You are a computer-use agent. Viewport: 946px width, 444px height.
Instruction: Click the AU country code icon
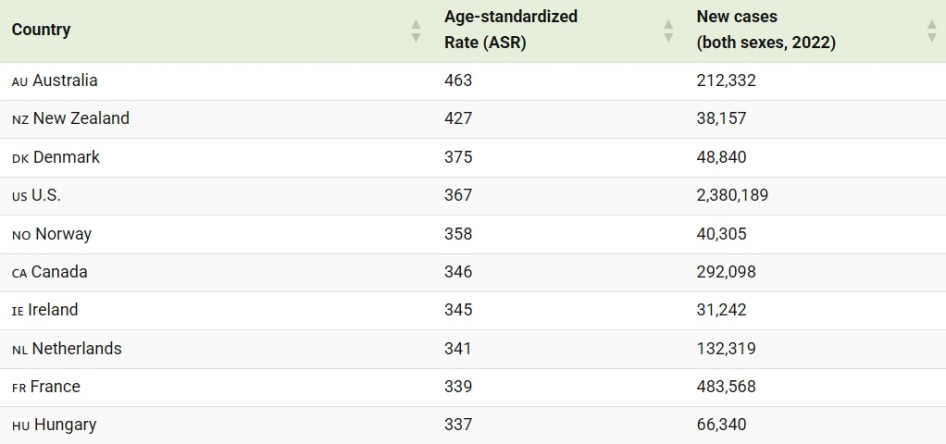20,81
